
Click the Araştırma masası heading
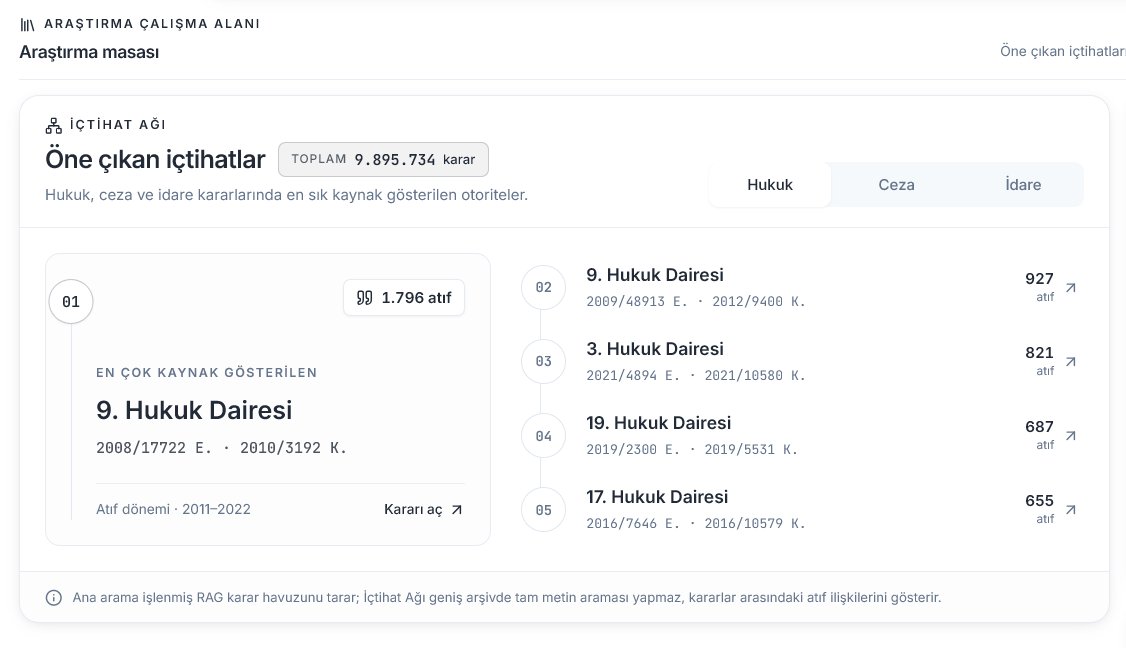point(89,52)
